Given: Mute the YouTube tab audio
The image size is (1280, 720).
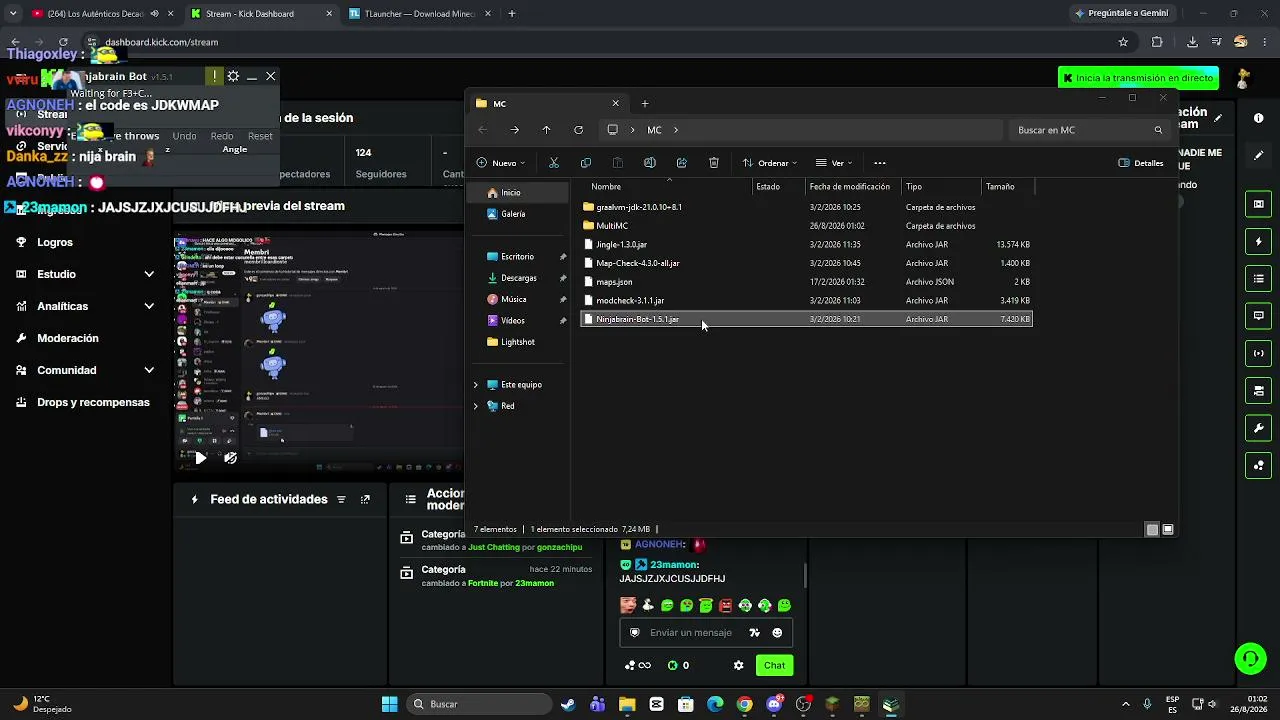Looking at the screenshot, I should [155, 14].
